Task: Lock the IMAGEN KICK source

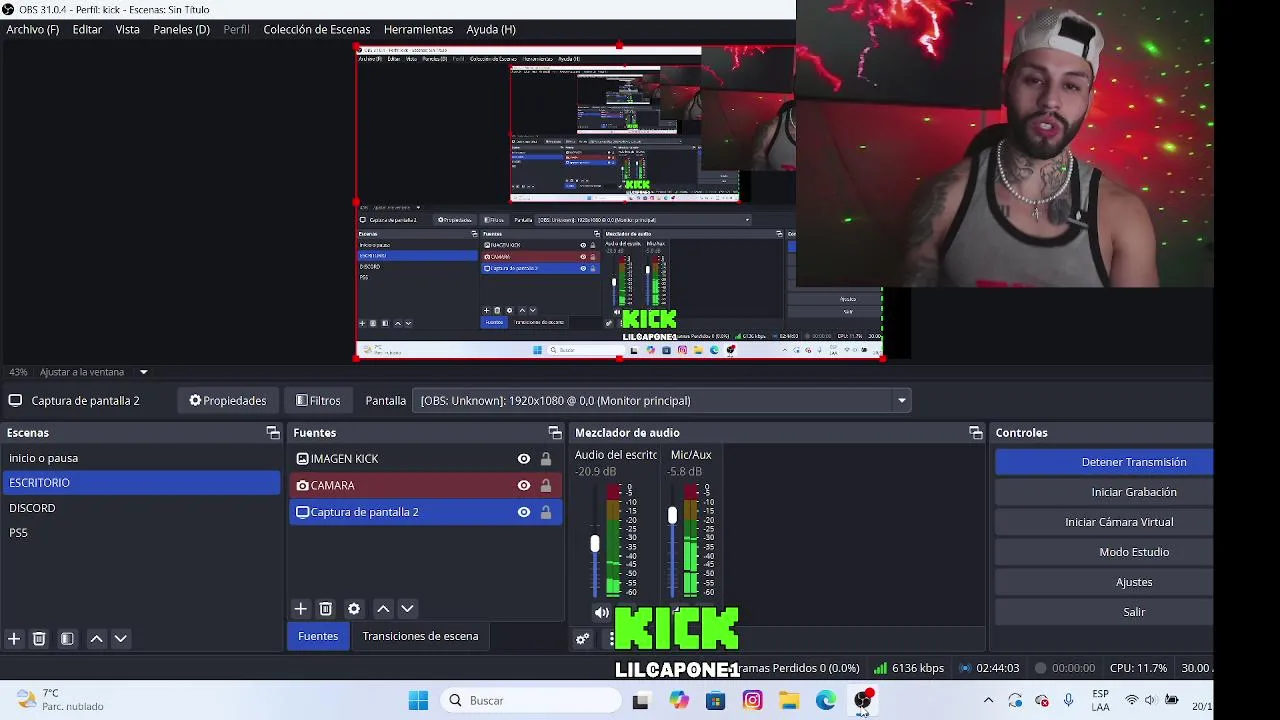Action: click(546, 459)
